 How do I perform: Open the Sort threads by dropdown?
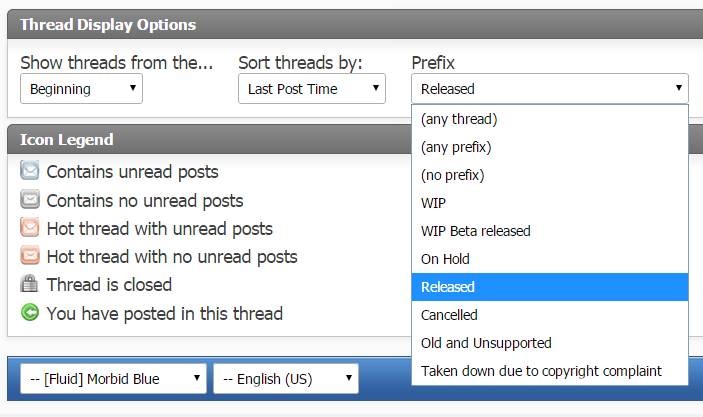311,89
